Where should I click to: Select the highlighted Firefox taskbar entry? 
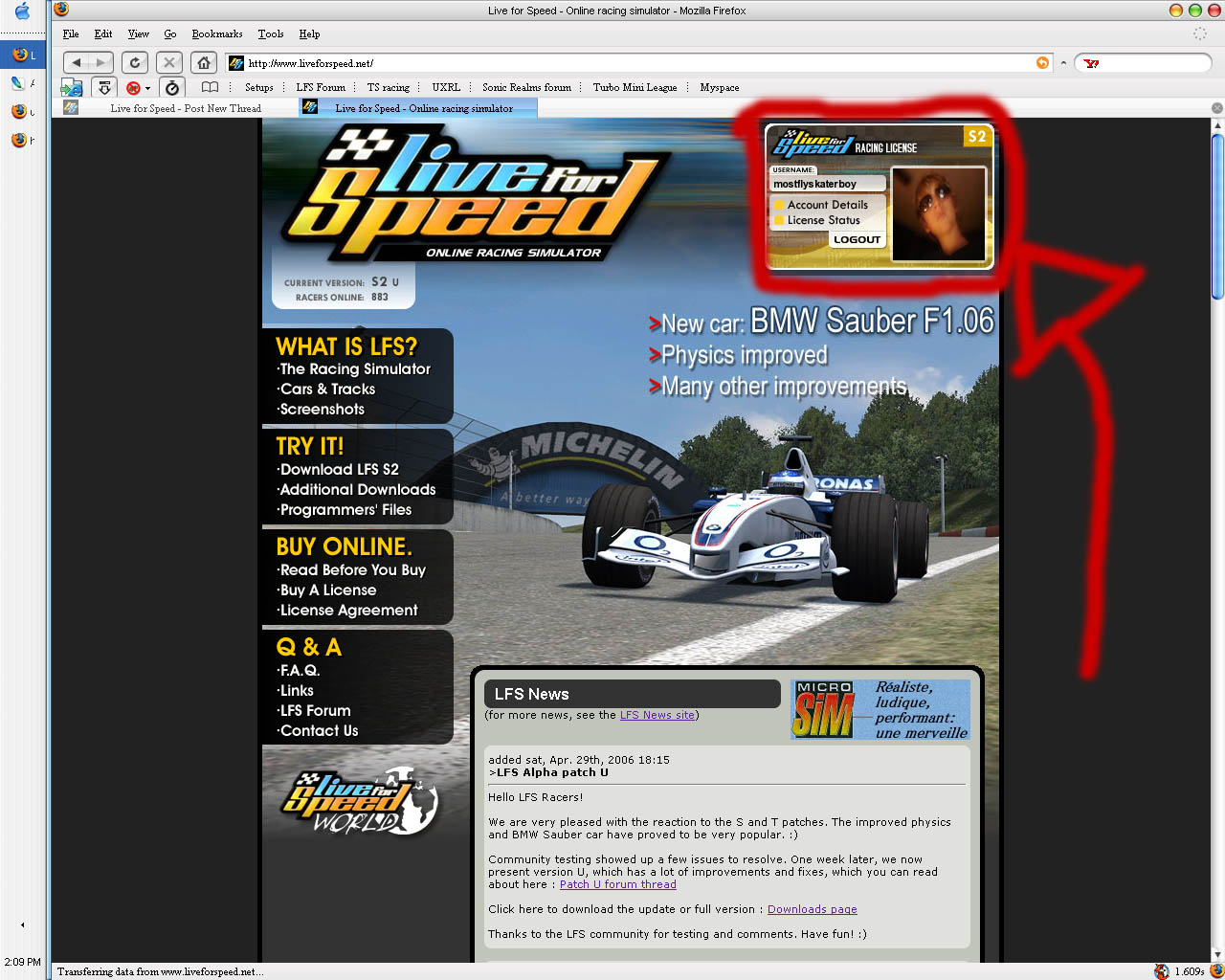click(24, 55)
